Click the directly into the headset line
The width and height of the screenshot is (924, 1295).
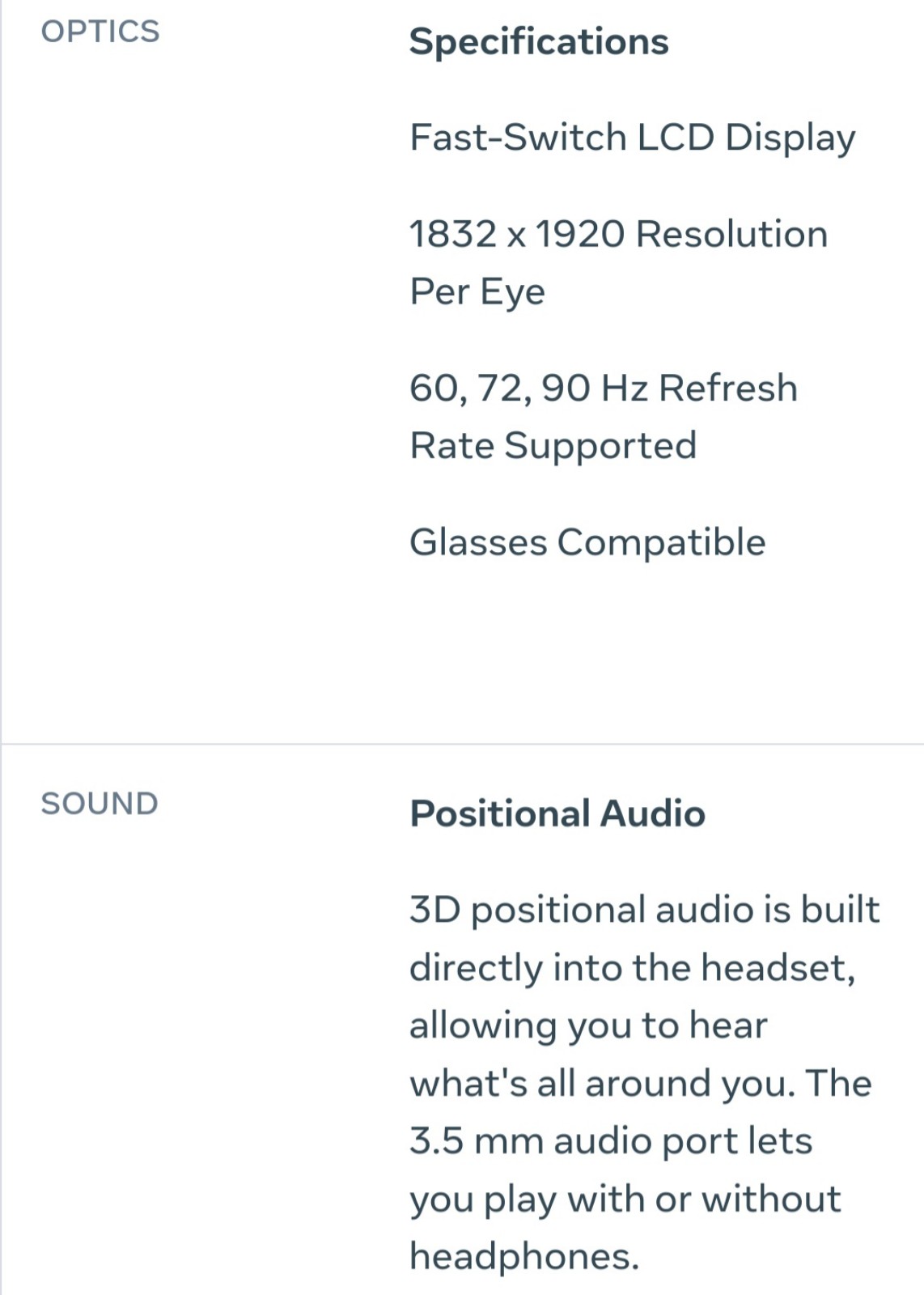point(633,968)
